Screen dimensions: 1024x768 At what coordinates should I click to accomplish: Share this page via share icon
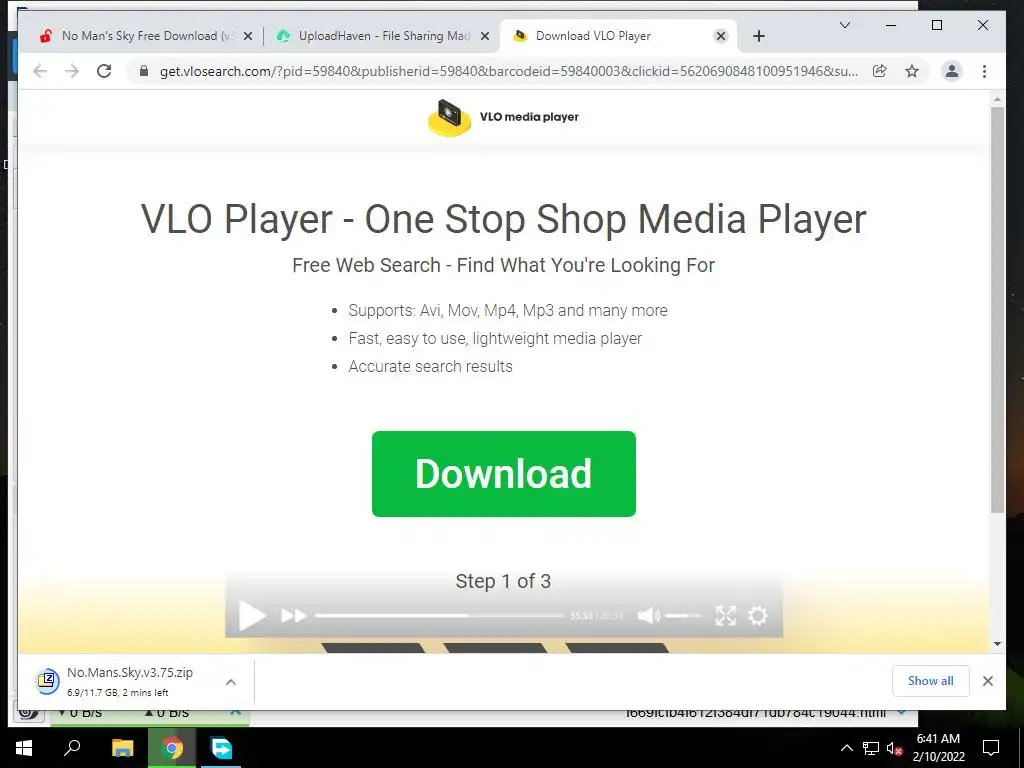click(880, 71)
